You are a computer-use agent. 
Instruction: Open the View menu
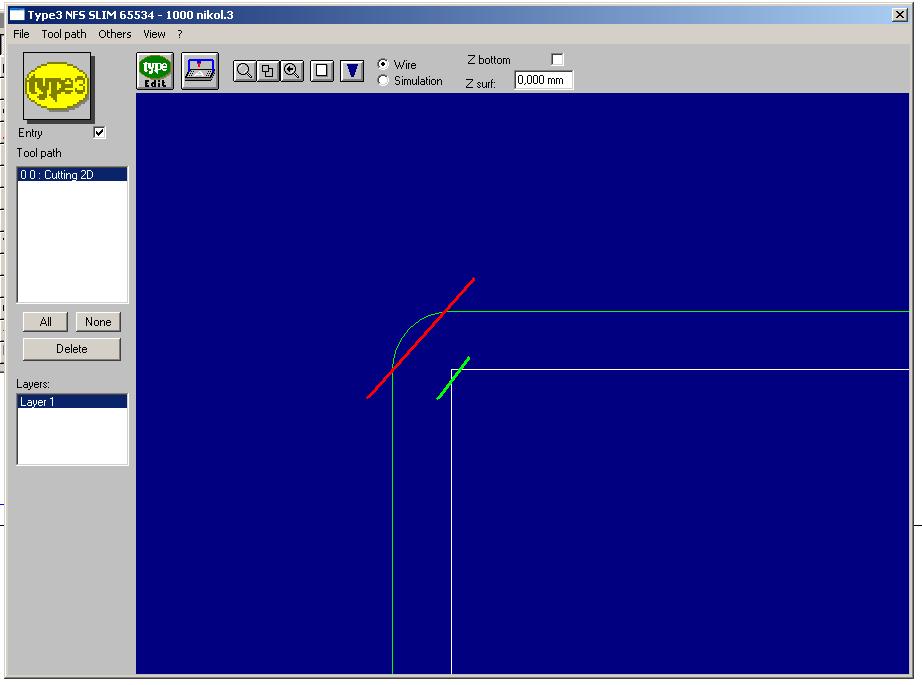pyautogui.click(x=154, y=34)
